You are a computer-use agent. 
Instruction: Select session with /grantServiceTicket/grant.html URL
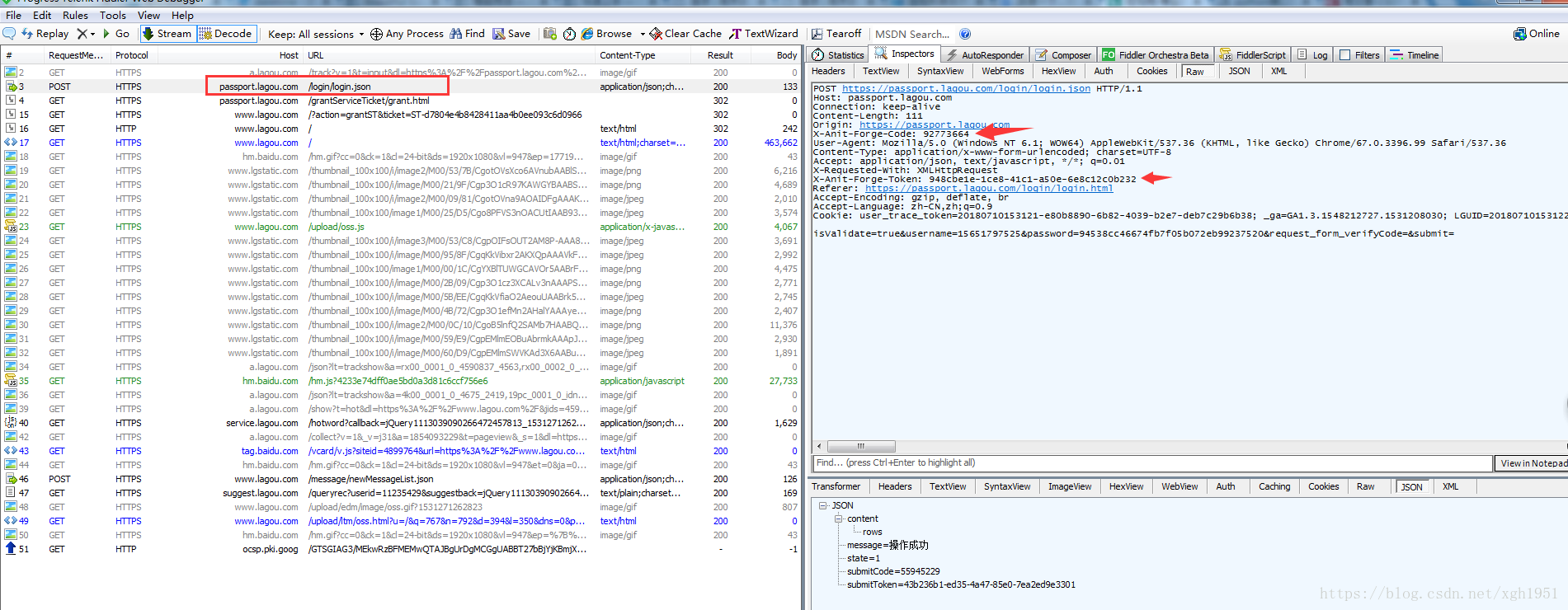(x=401, y=101)
